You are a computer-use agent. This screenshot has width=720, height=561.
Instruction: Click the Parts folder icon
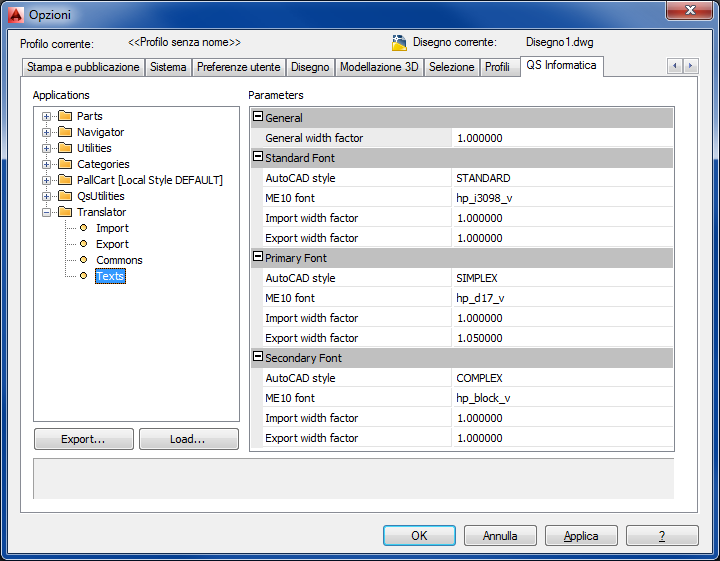click(x=65, y=116)
